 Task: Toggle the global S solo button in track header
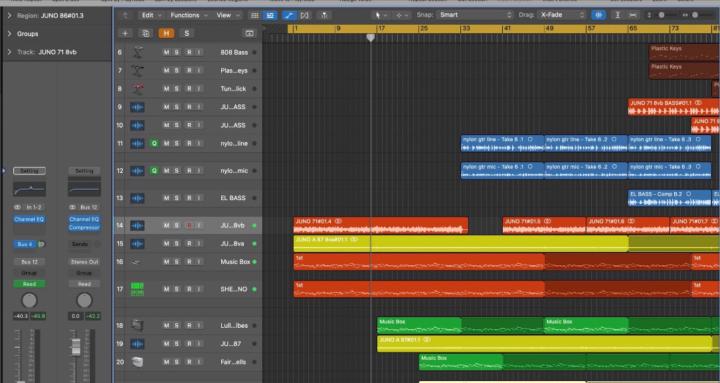(x=186, y=34)
